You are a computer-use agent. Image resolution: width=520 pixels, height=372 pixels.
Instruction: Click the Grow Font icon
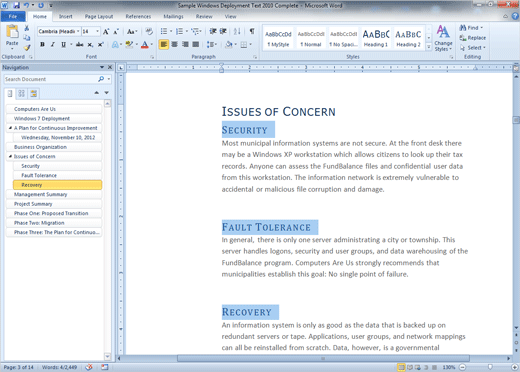coord(106,32)
